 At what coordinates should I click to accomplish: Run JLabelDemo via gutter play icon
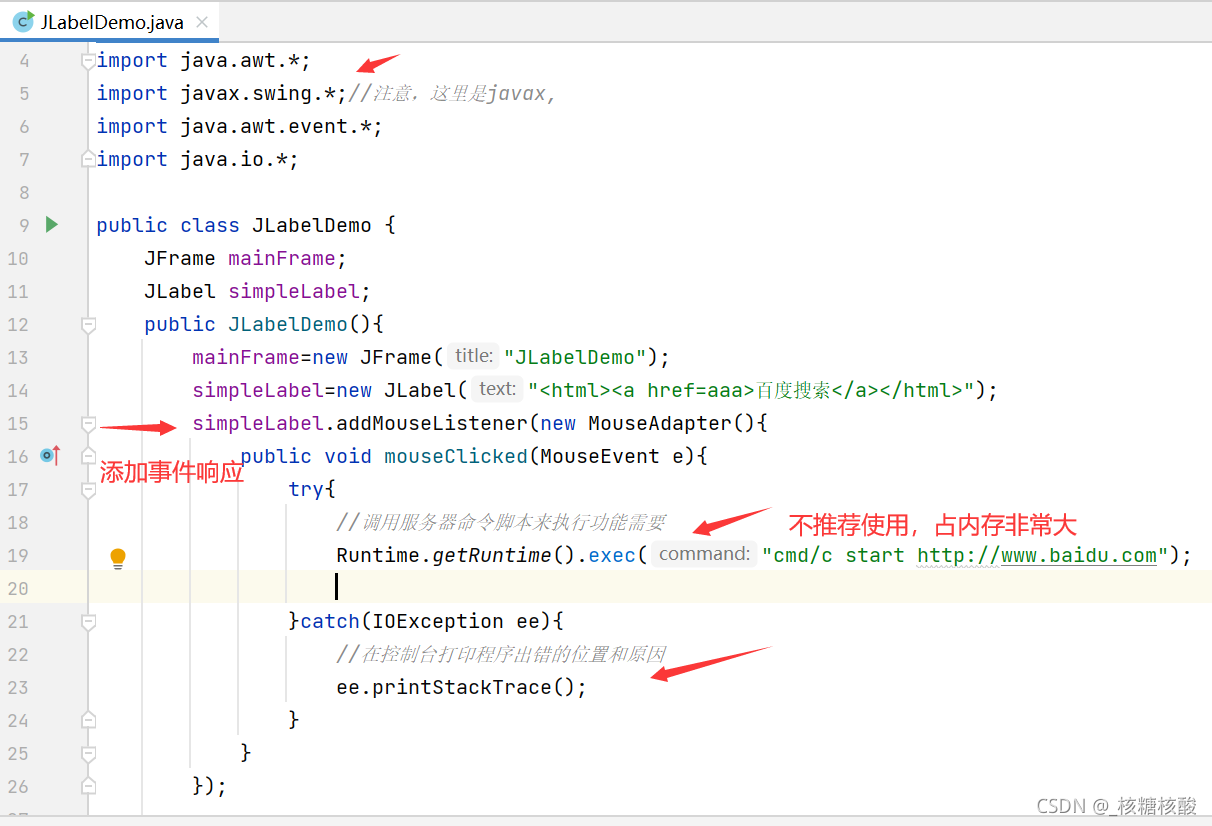52,225
